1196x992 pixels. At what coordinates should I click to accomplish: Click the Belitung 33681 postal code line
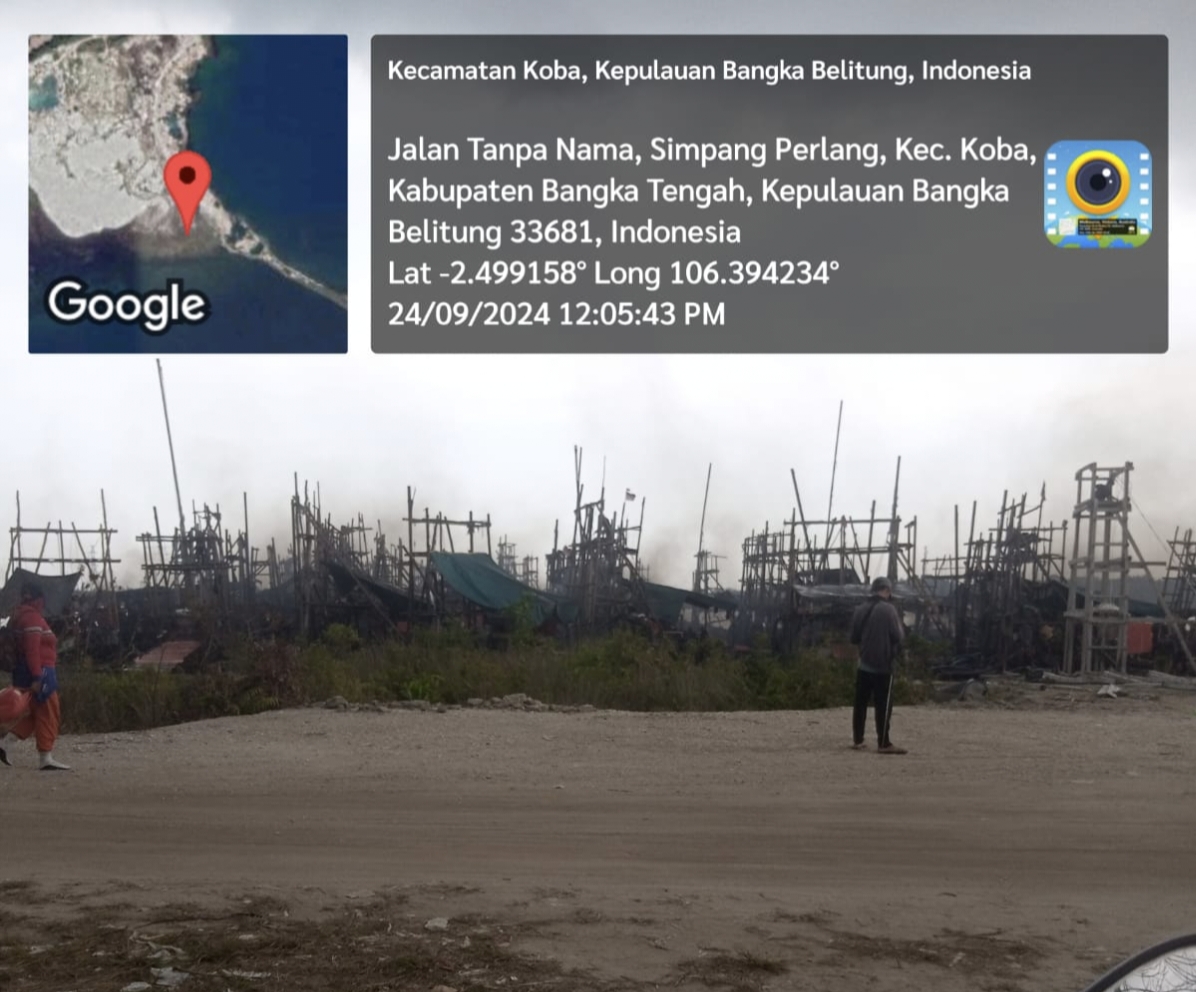point(564,232)
